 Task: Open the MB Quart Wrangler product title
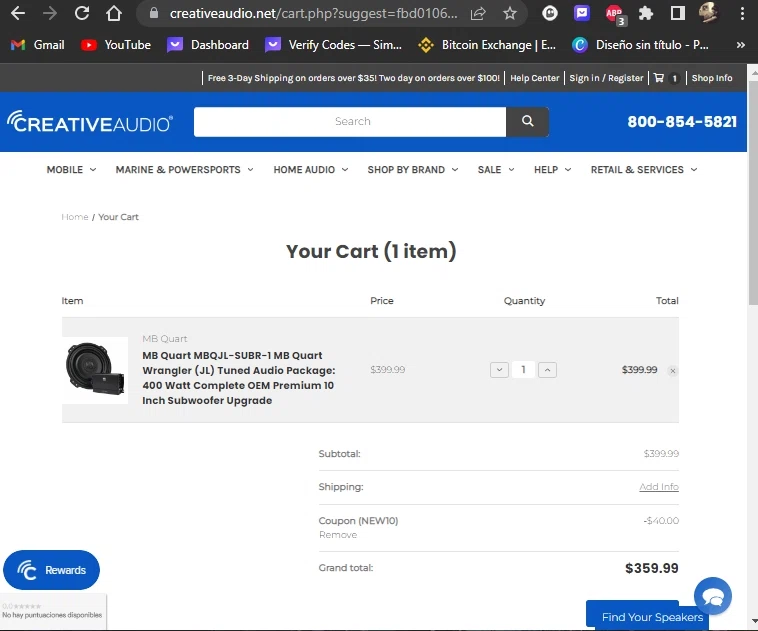(x=239, y=378)
